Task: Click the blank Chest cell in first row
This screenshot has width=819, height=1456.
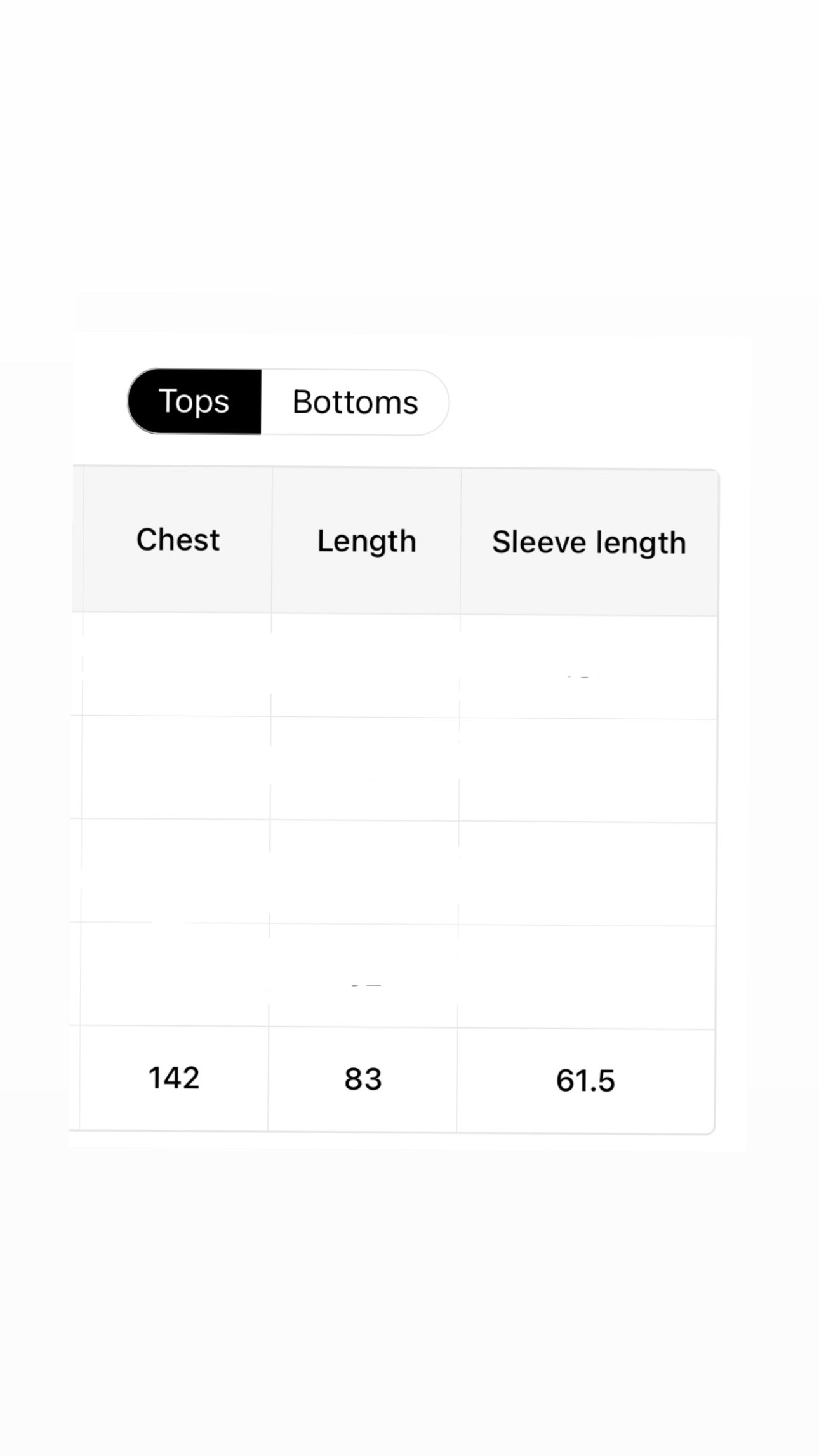Action: tap(176, 664)
